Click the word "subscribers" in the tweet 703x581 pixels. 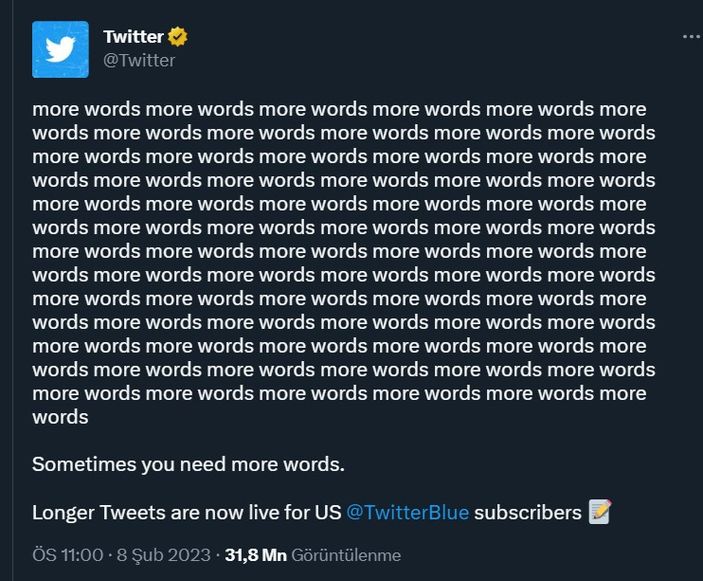point(527,512)
